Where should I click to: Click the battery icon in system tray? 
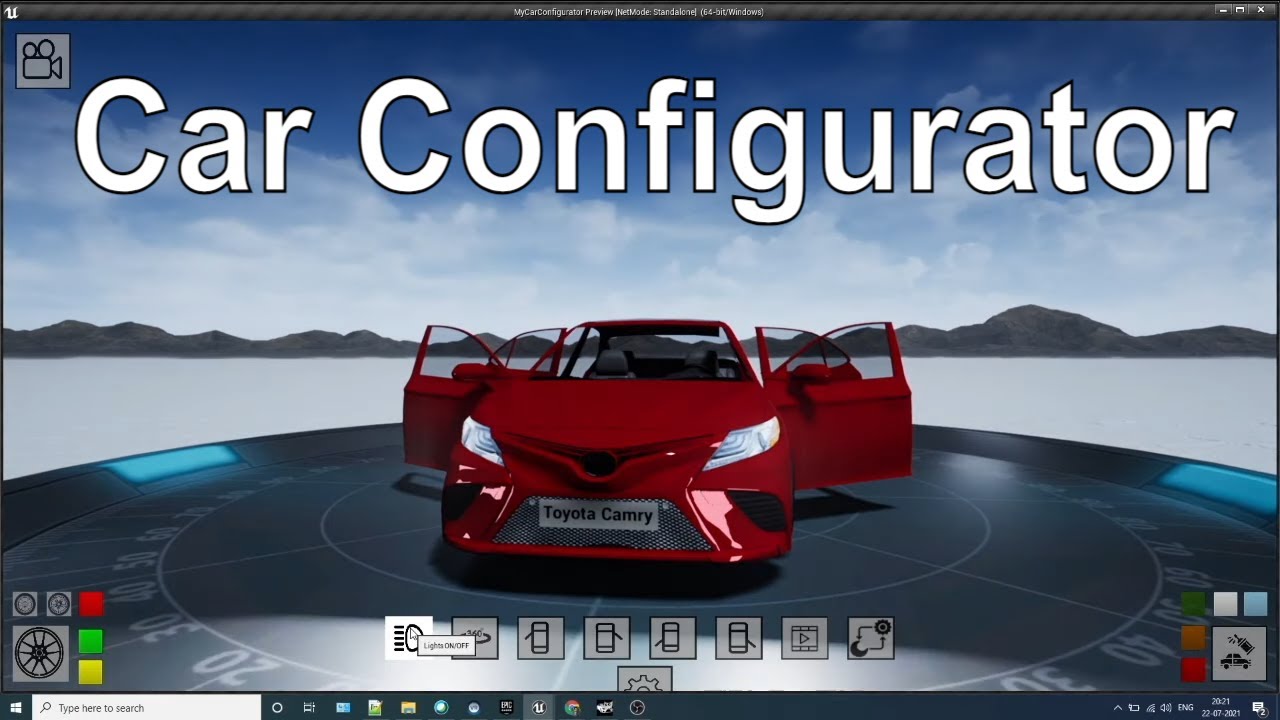pyautogui.click(x=1134, y=708)
